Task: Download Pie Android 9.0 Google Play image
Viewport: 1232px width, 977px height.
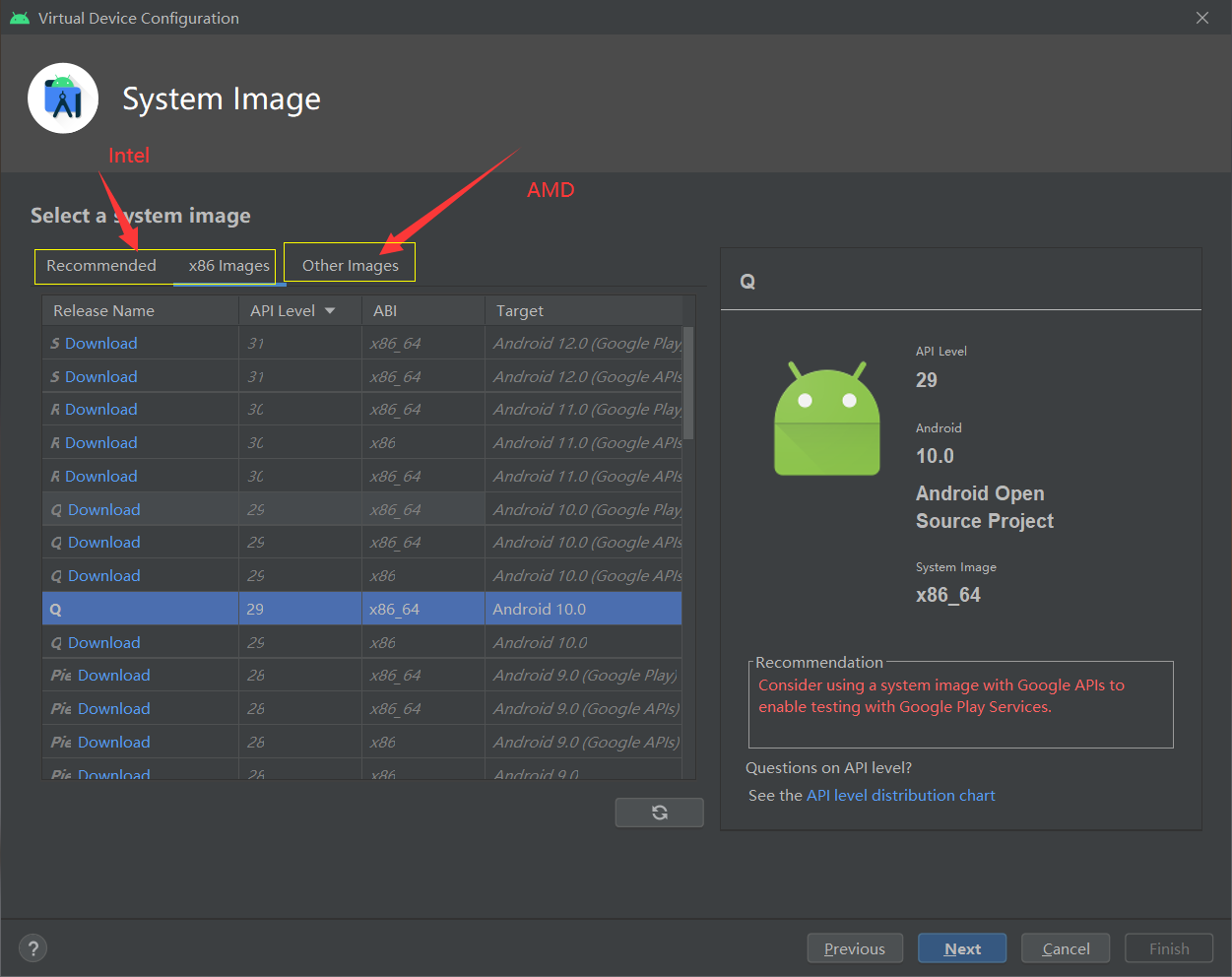Action: pos(114,676)
